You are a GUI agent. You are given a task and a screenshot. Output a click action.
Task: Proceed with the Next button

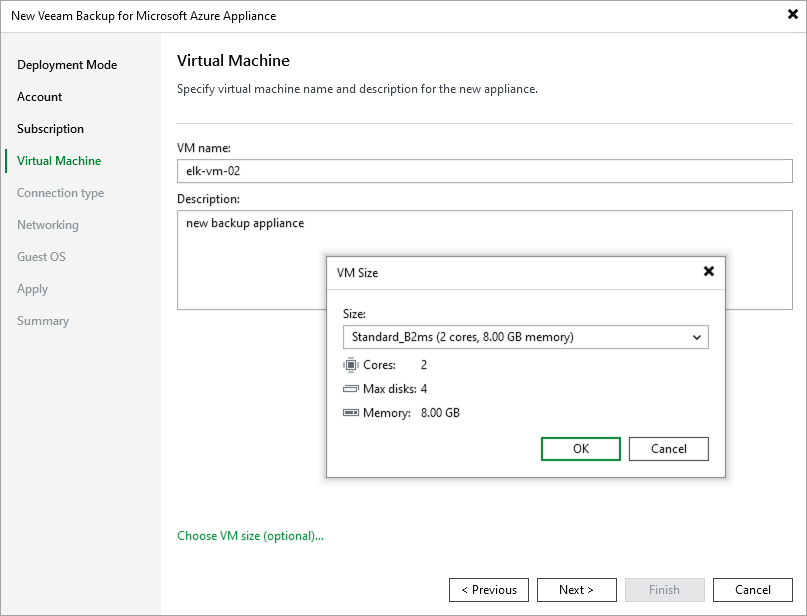click(x=576, y=590)
